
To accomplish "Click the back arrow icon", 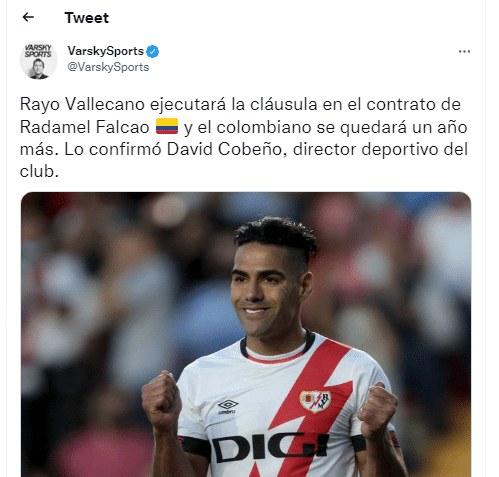I will coord(28,17).
